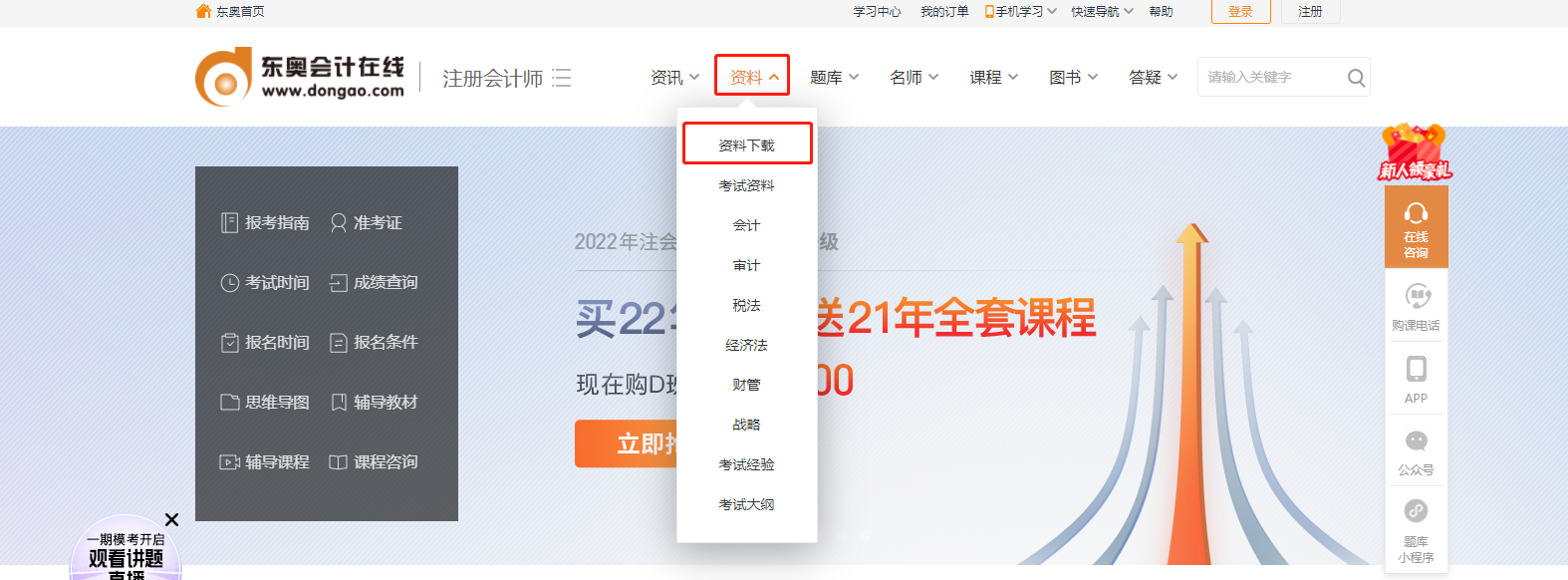Select 经济法 from the materials menu
This screenshot has height=580, width=1568.
[x=746, y=345]
